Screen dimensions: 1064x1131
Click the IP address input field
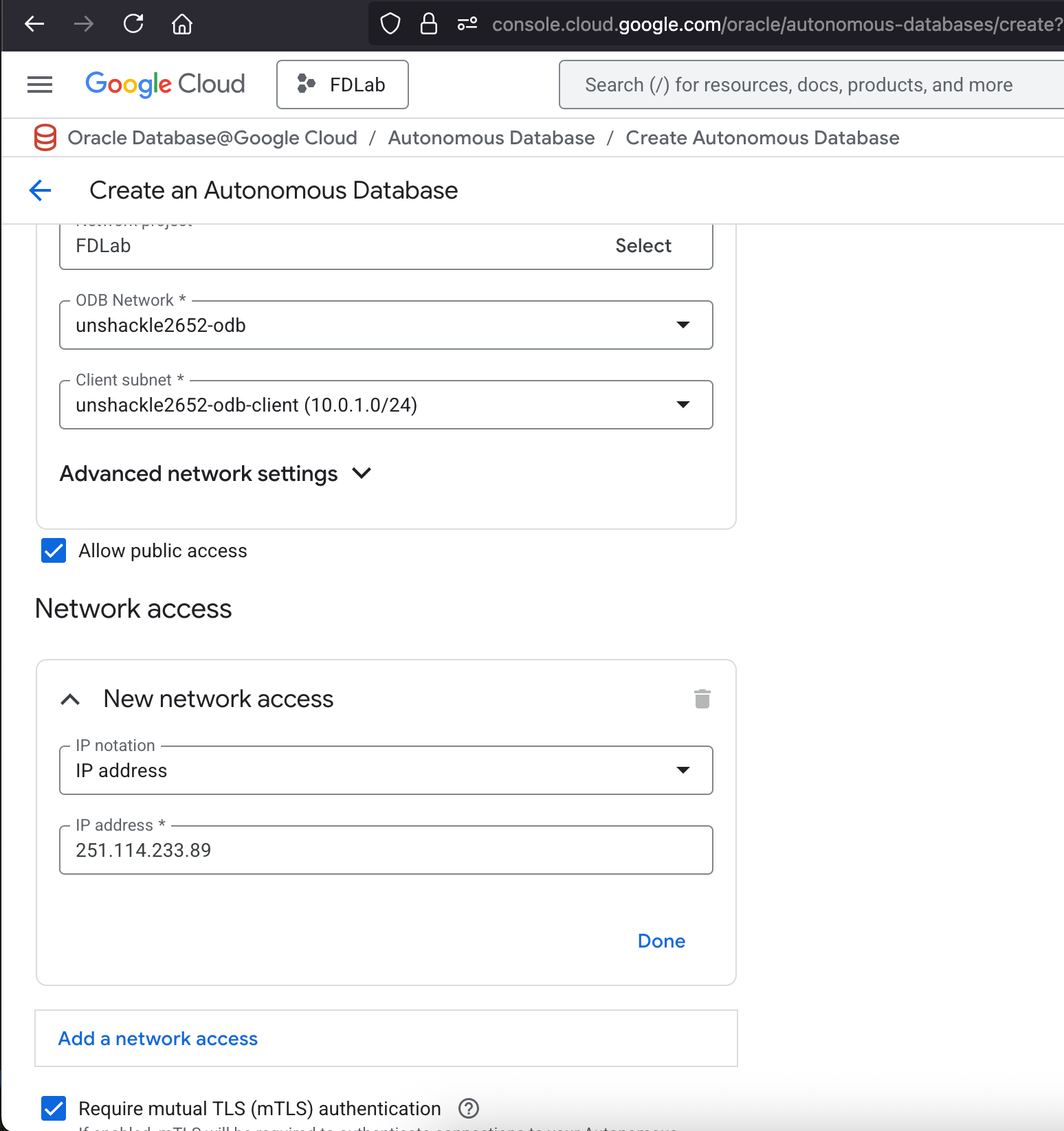point(386,850)
